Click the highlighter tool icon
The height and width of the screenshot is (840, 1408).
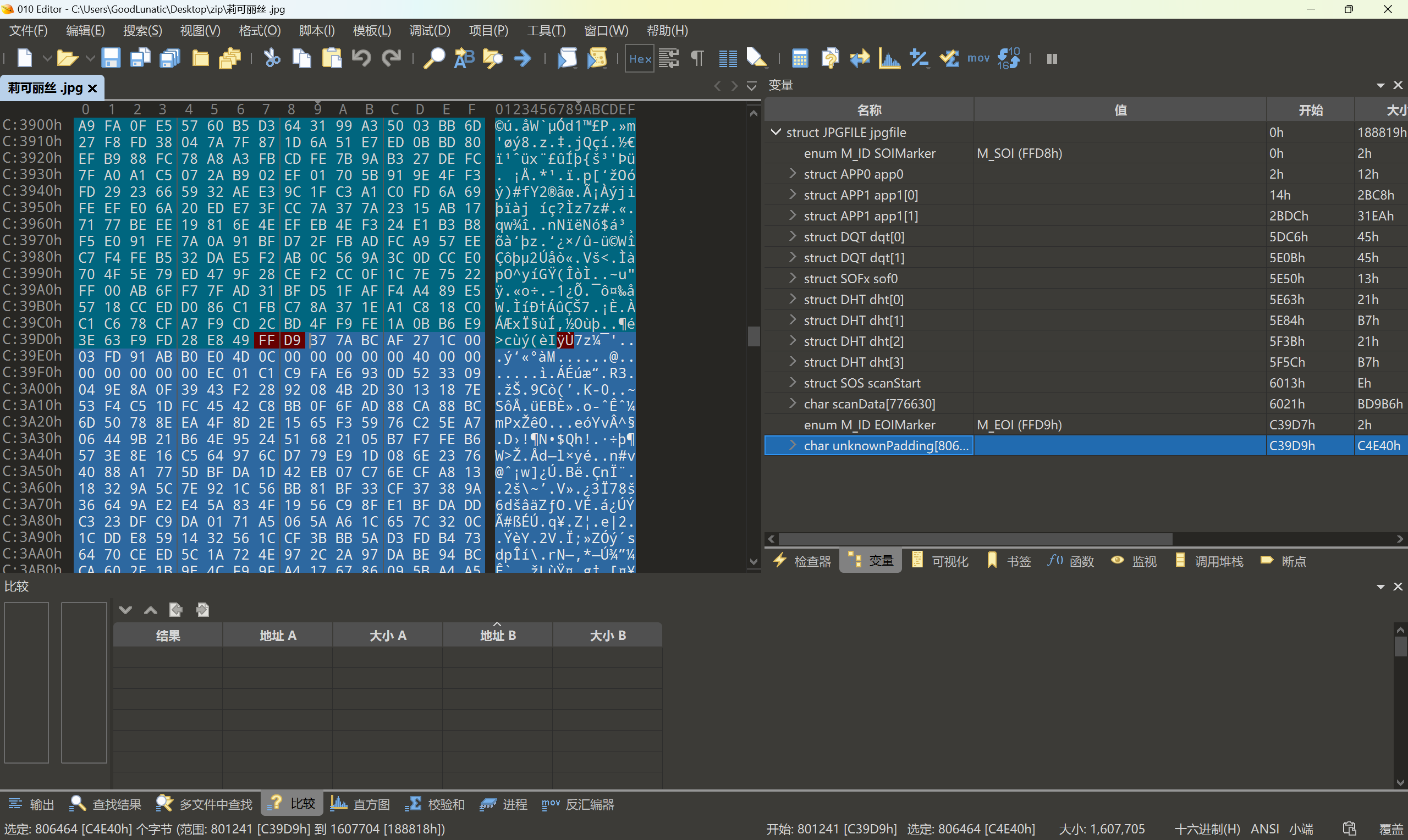click(x=757, y=58)
